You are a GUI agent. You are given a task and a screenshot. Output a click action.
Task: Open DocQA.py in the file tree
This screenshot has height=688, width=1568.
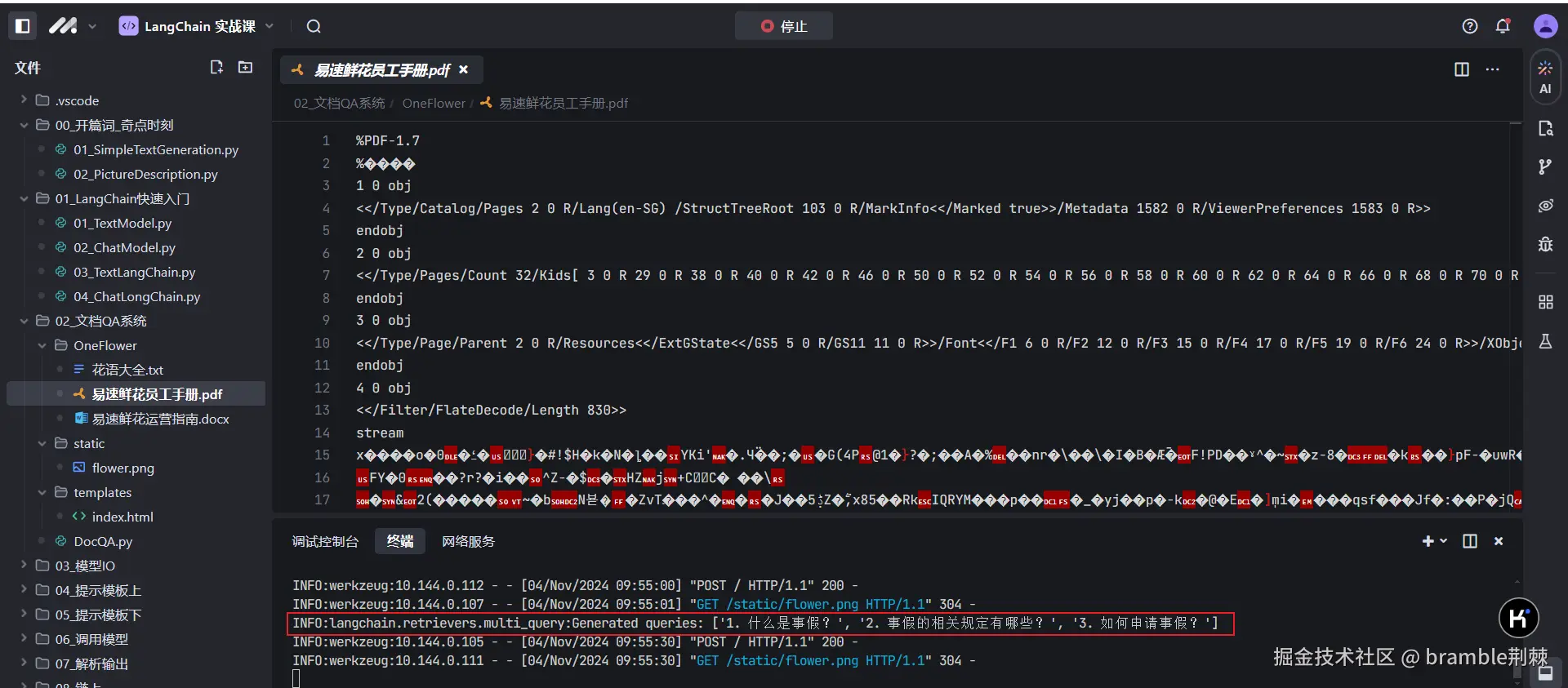(103, 541)
